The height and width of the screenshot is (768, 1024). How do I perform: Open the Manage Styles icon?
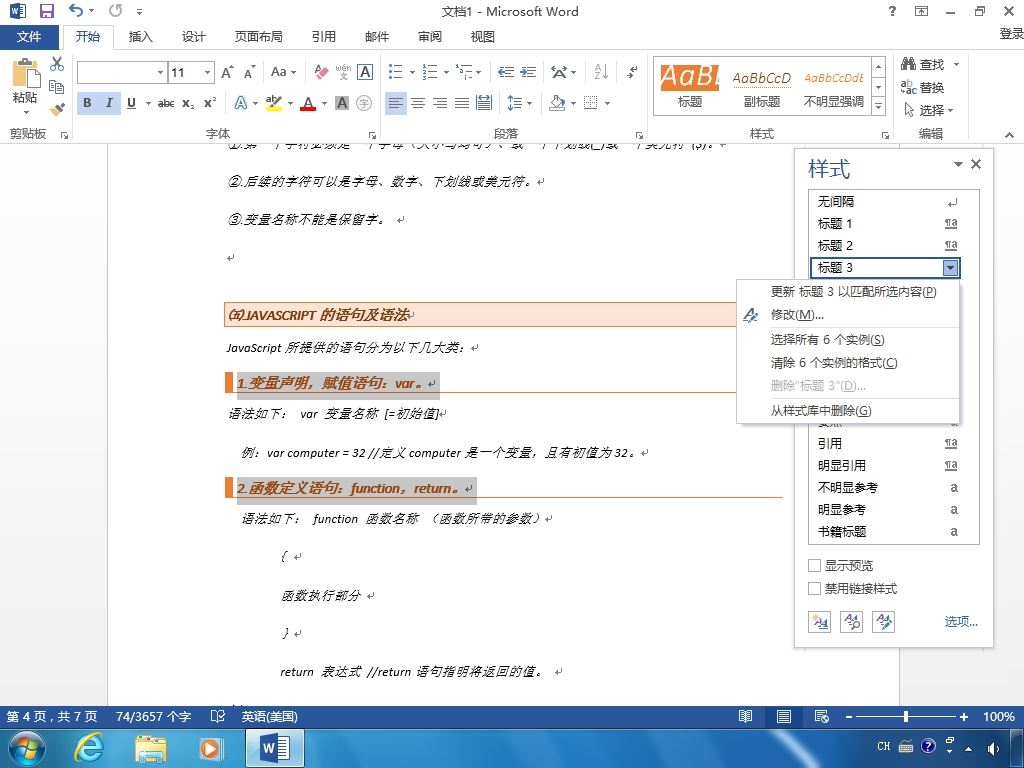pos(884,622)
